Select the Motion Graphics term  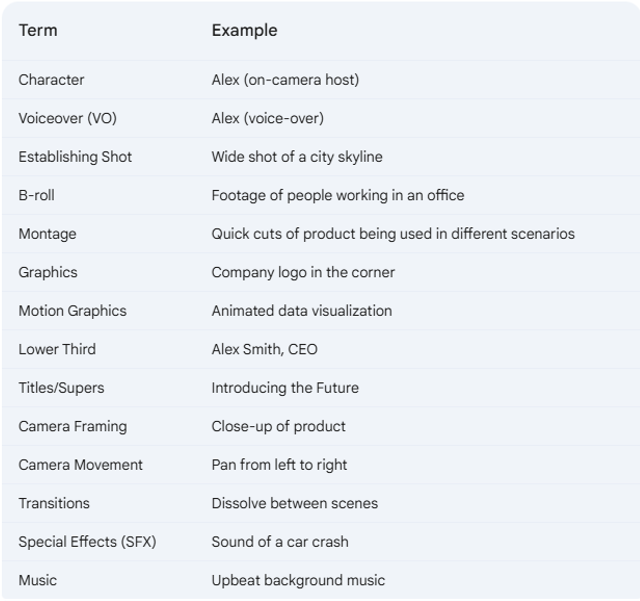[x=73, y=311]
